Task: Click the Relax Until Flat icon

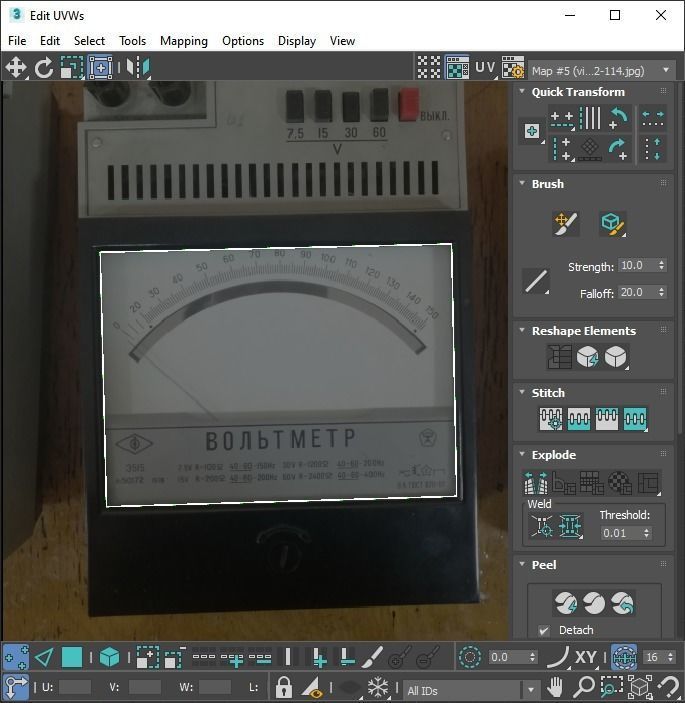Action: [x=588, y=357]
